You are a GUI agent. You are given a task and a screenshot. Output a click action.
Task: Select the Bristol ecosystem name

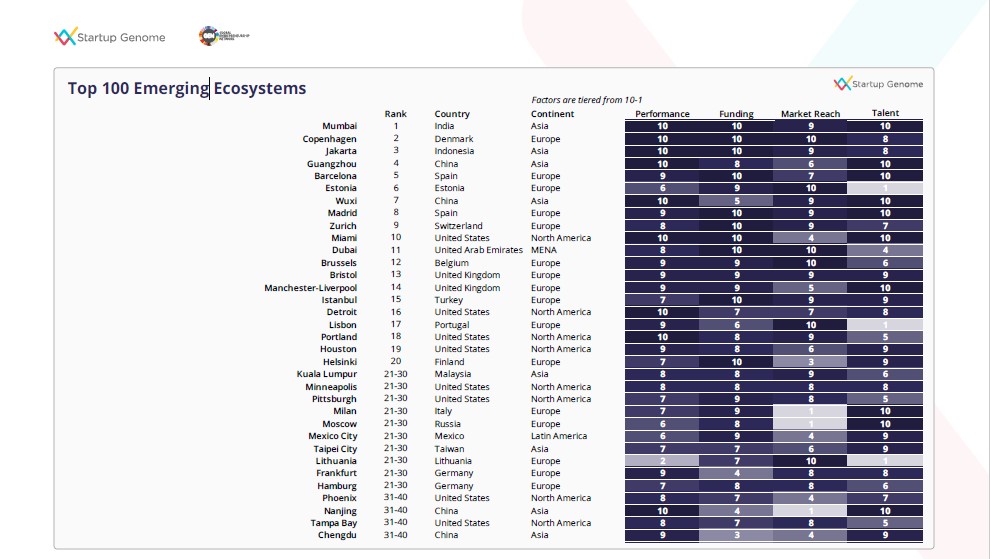[x=343, y=275]
